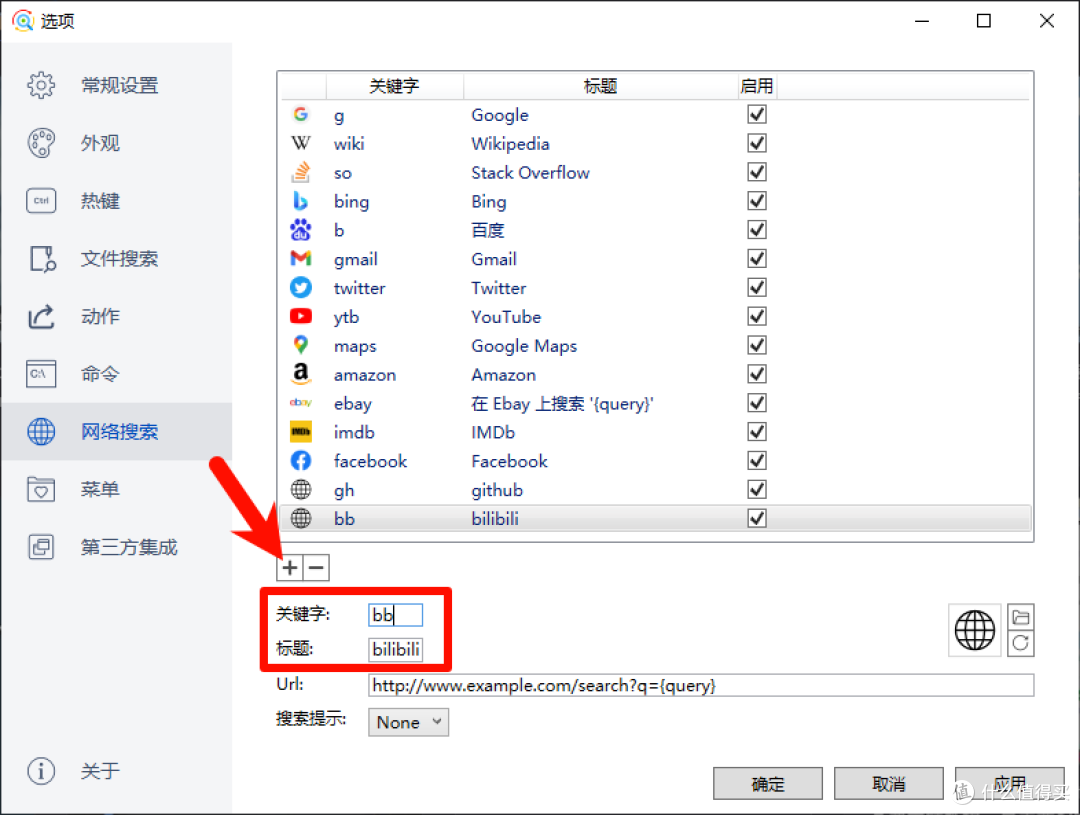Viewport: 1080px width, 815px height.
Task: Reset icon with the refresh button
Action: (1021, 643)
